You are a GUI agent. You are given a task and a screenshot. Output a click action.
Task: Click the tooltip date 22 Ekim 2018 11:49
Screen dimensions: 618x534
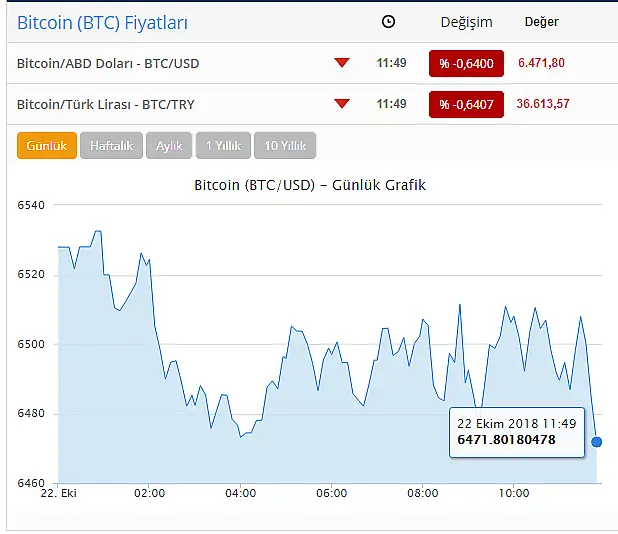coord(517,424)
